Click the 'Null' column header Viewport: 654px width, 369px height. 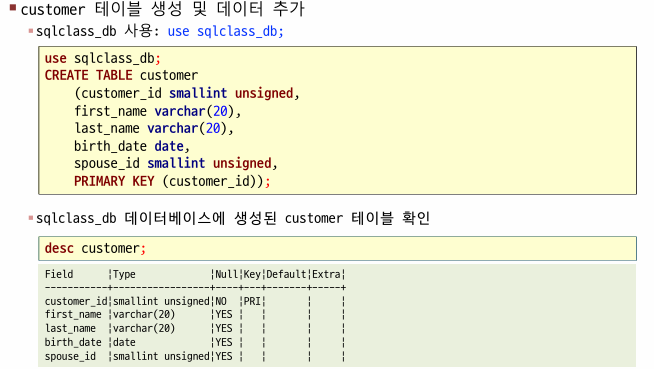(x=226, y=274)
